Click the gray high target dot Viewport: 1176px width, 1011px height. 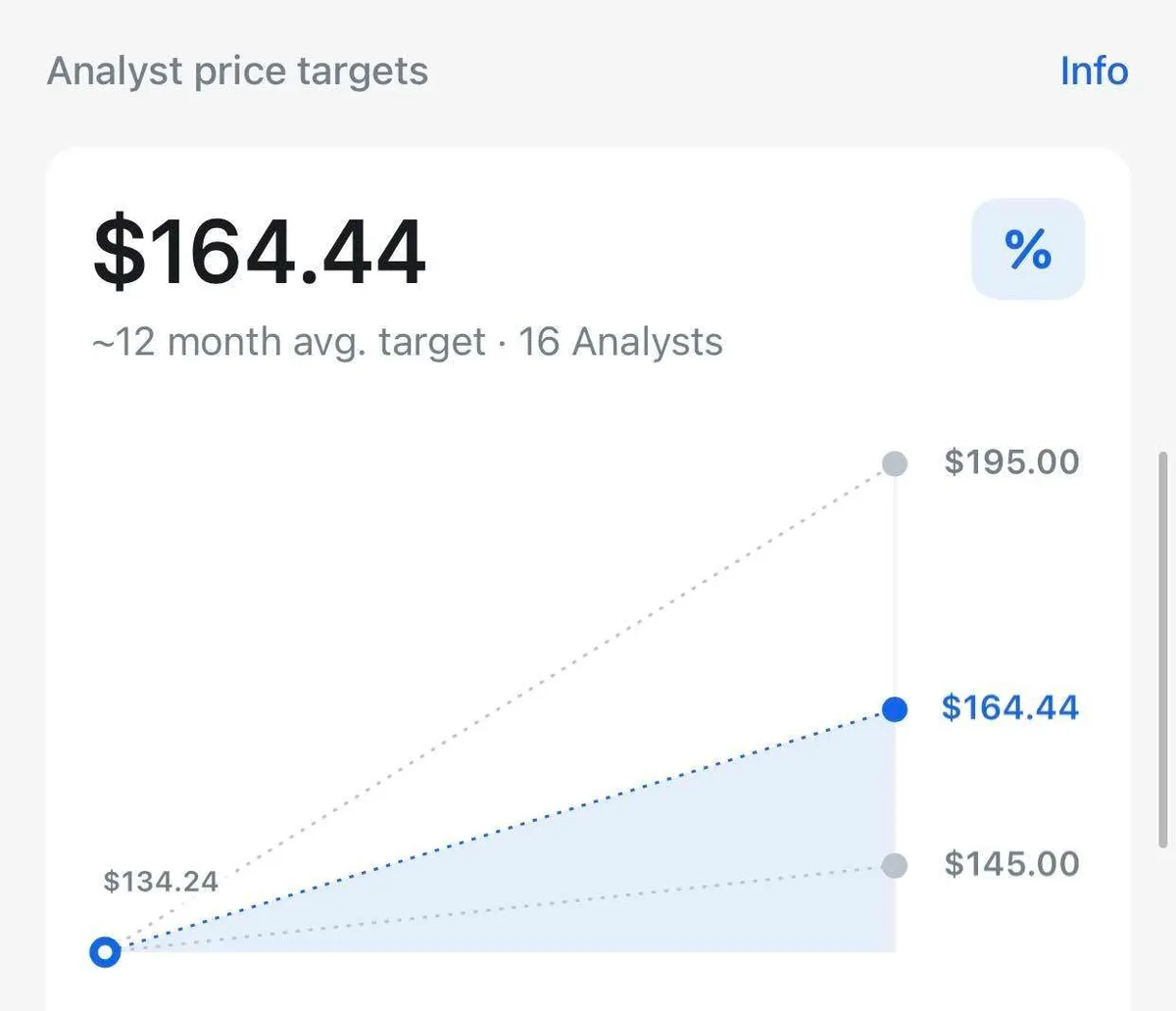(x=895, y=463)
